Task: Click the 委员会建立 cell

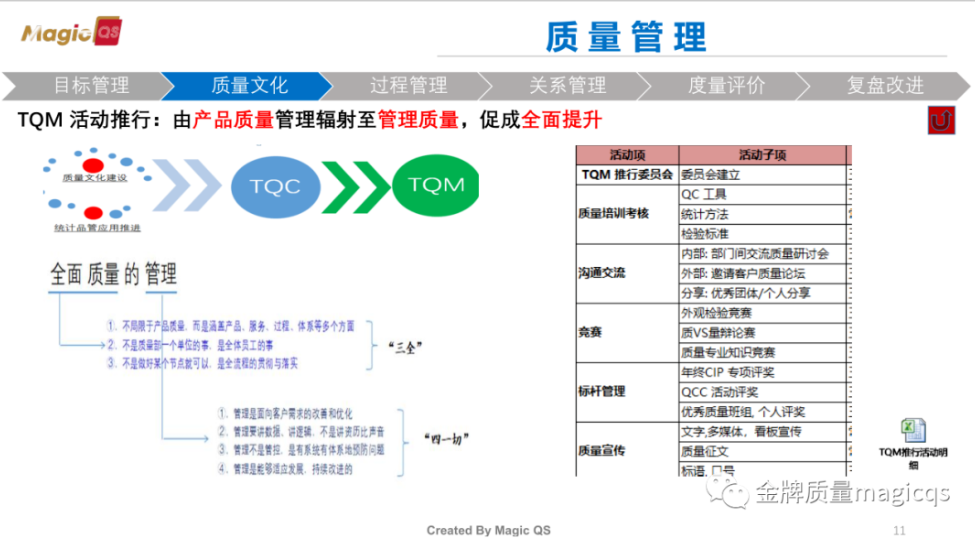Action: (x=762, y=175)
